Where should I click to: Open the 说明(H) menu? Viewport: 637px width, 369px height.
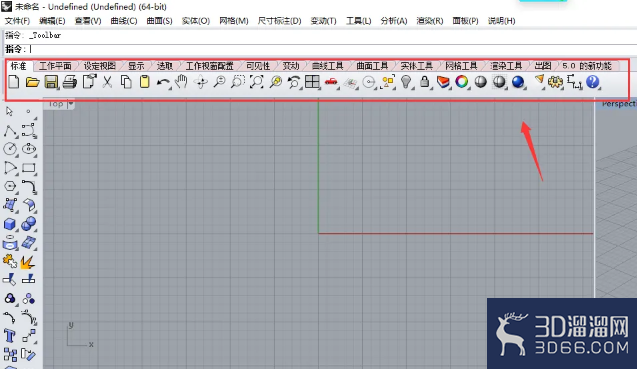(501, 21)
